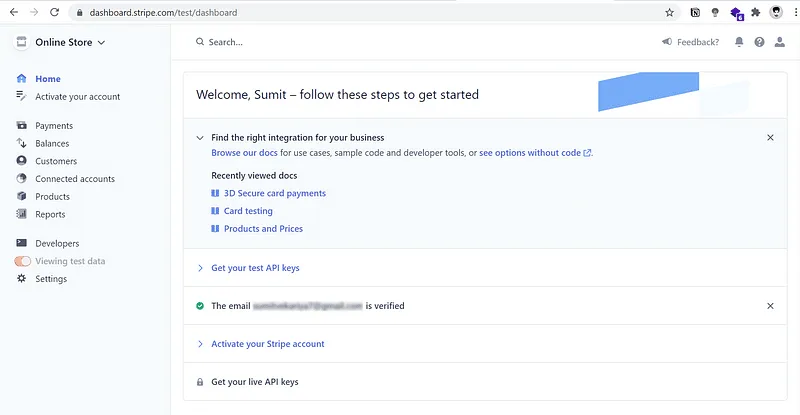Image resolution: width=800 pixels, height=415 pixels.
Task: Click the locked Get your live API keys row
Action: click(485, 382)
